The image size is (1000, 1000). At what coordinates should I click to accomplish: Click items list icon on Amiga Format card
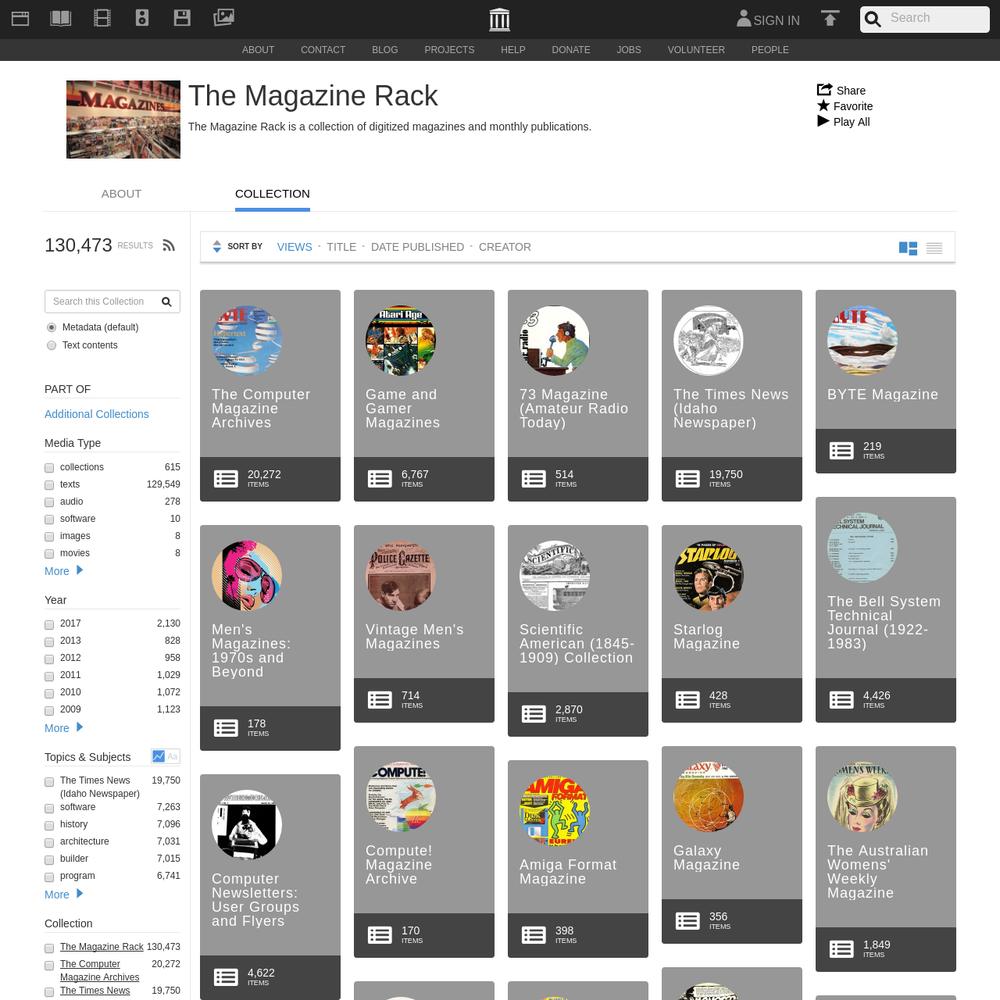click(534, 935)
